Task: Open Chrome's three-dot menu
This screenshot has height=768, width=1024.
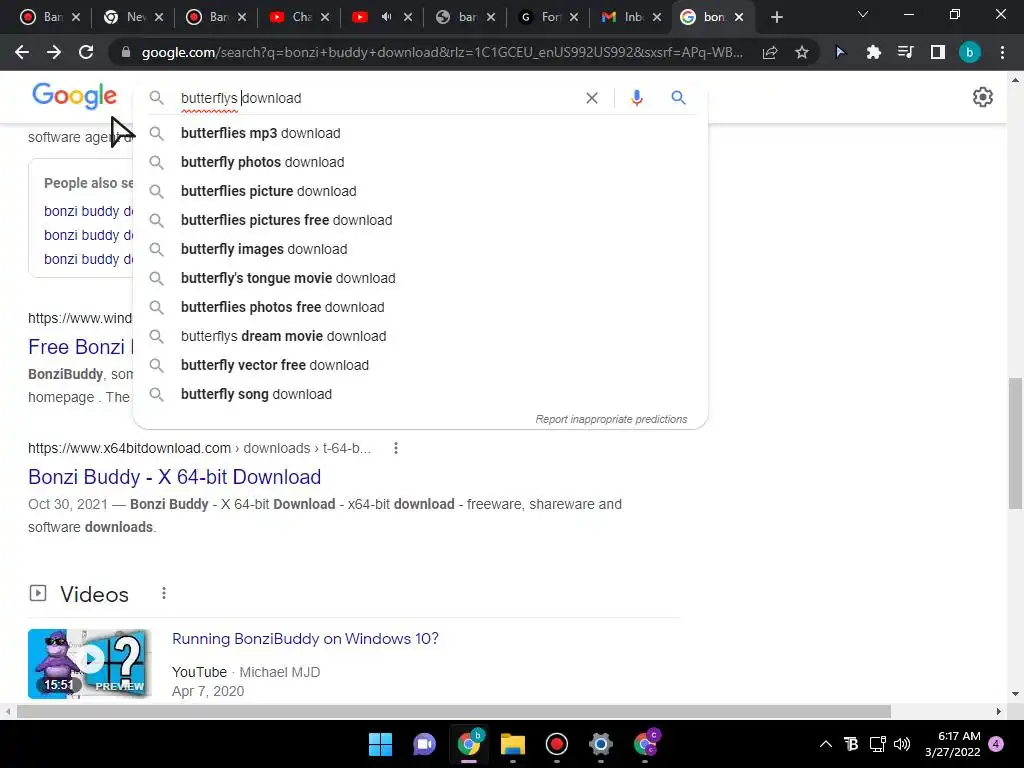Action: pos(1002,52)
